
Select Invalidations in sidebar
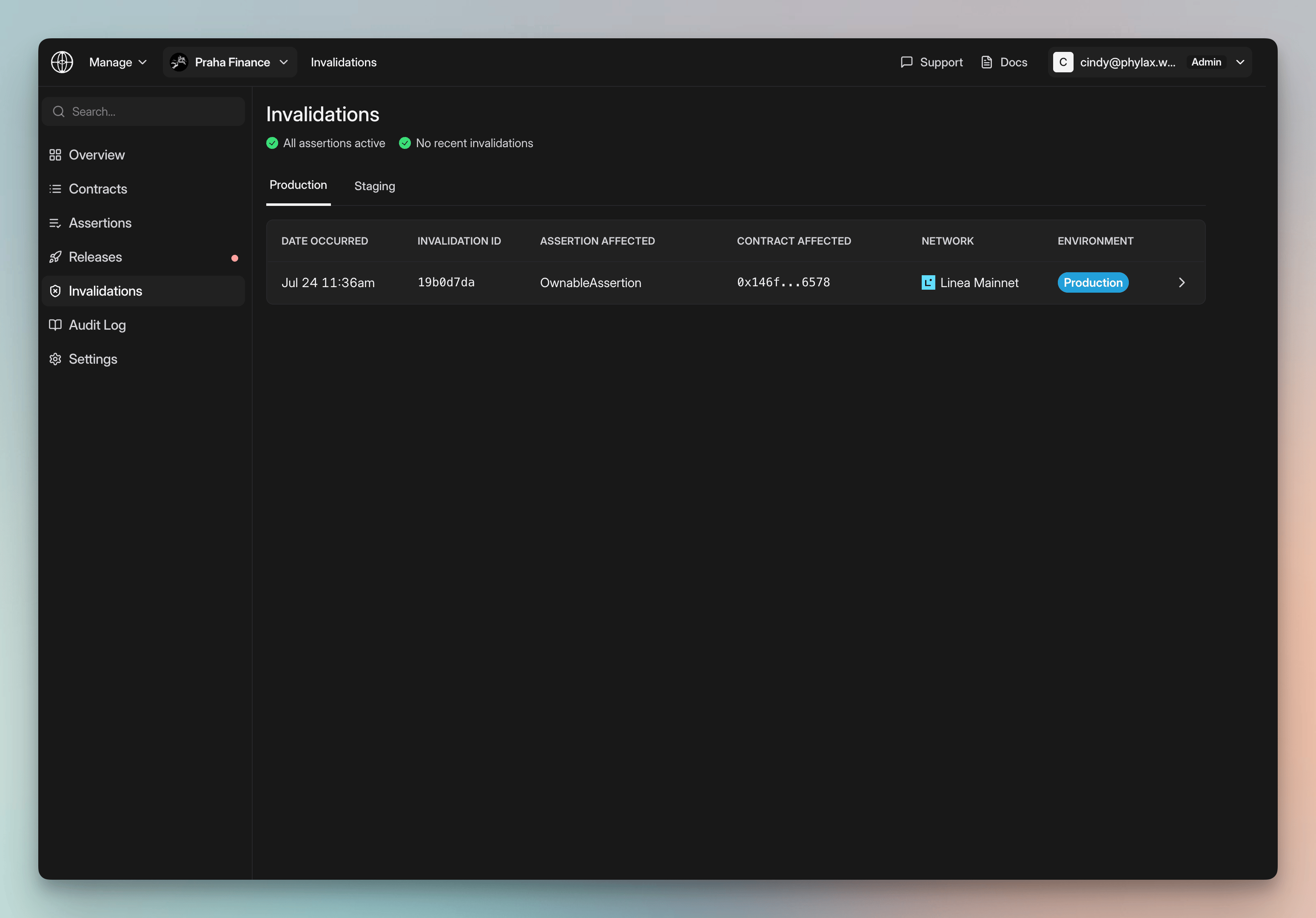(143, 291)
